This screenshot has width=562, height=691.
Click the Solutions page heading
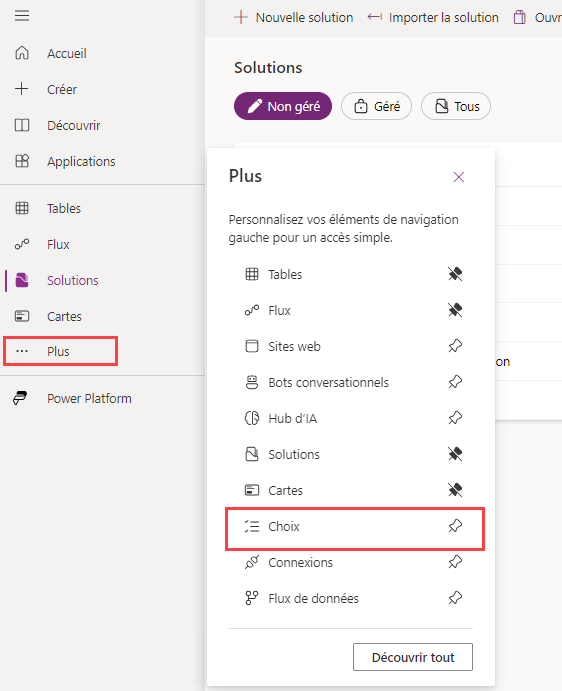coord(268,67)
